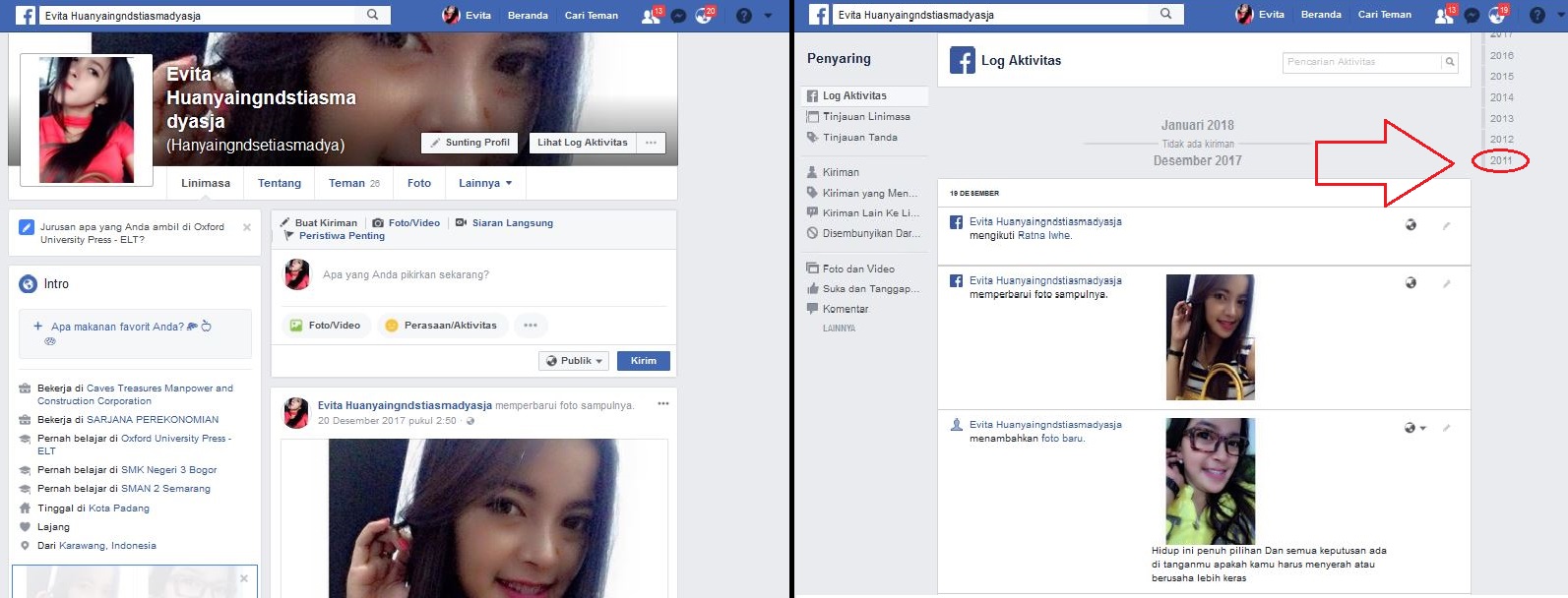The height and width of the screenshot is (598, 1568).
Task: Open notifications globe in right window
Action: click(1497, 16)
